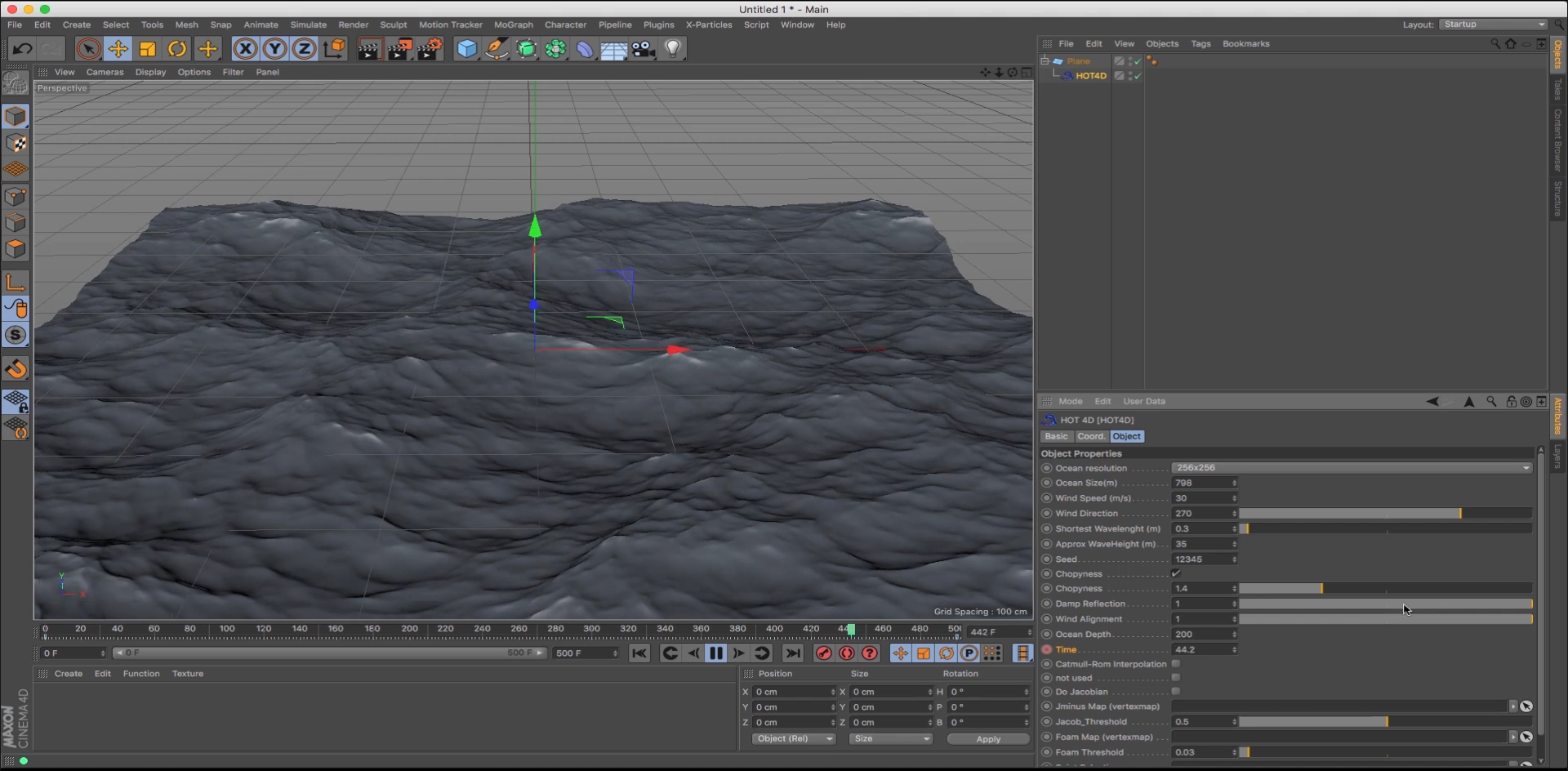Toggle Z axis lock
1568x771 pixels.
[x=304, y=49]
